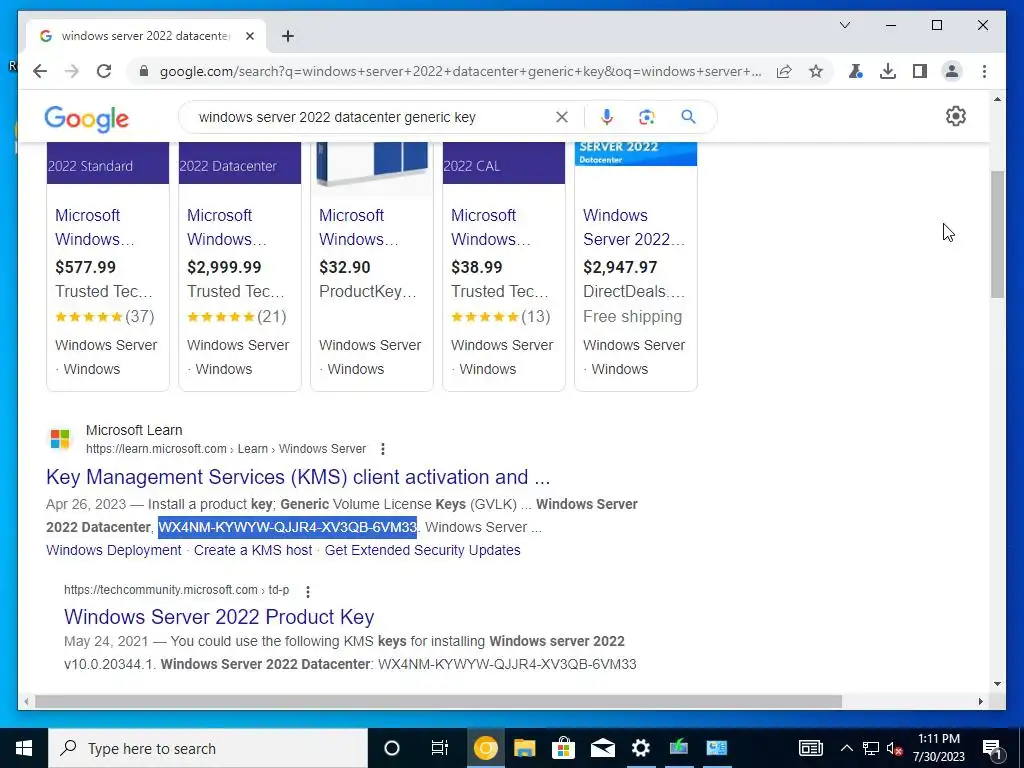Image resolution: width=1024 pixels, height=768 pixels.
Task: Open the notification center icon
Action: pyautogui.click(x=992, y=748)
